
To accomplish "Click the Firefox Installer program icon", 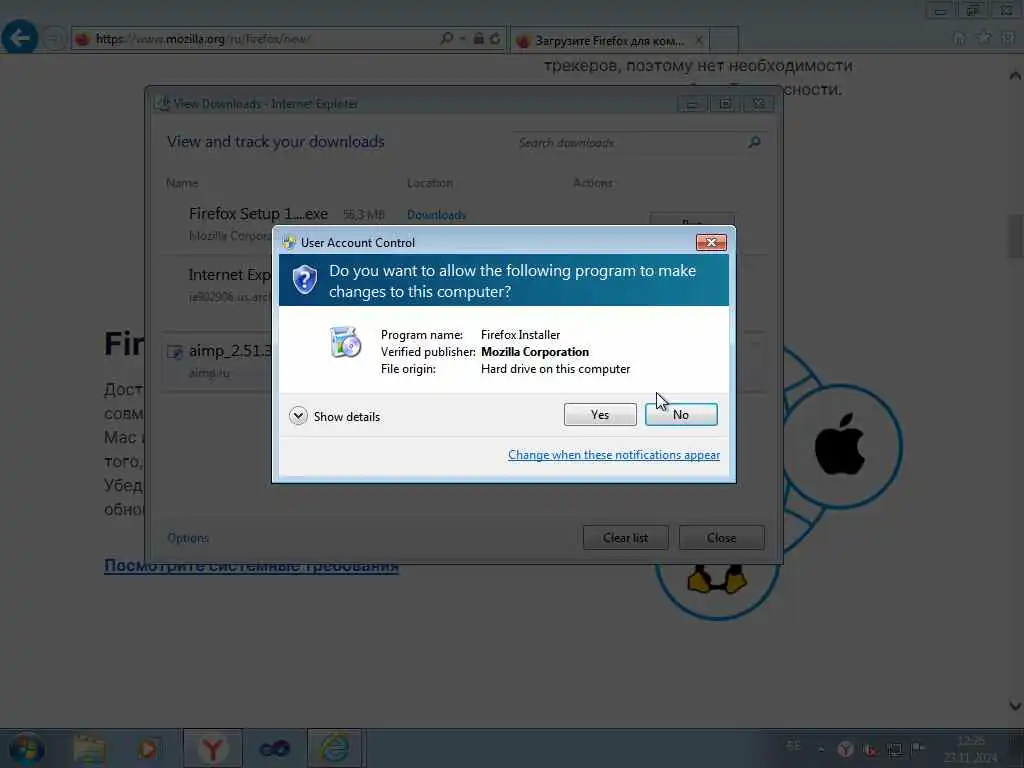I will click(345, 342).
